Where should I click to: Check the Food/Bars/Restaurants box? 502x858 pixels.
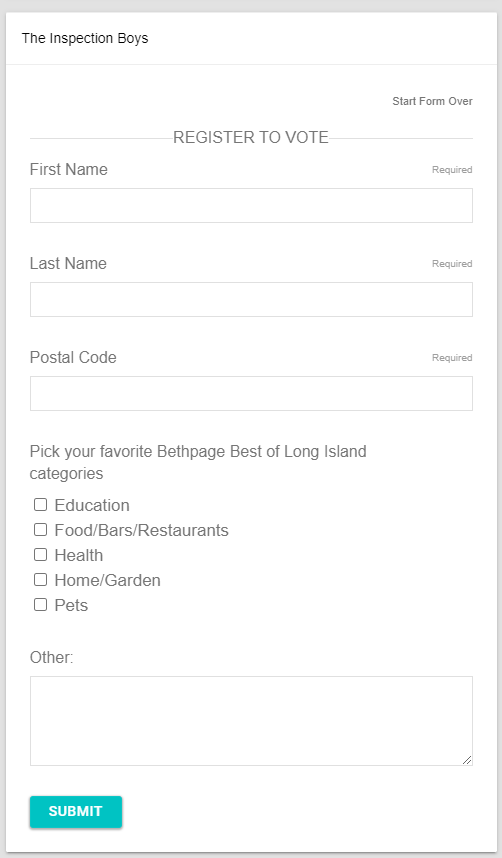click(x=41, y=530)
